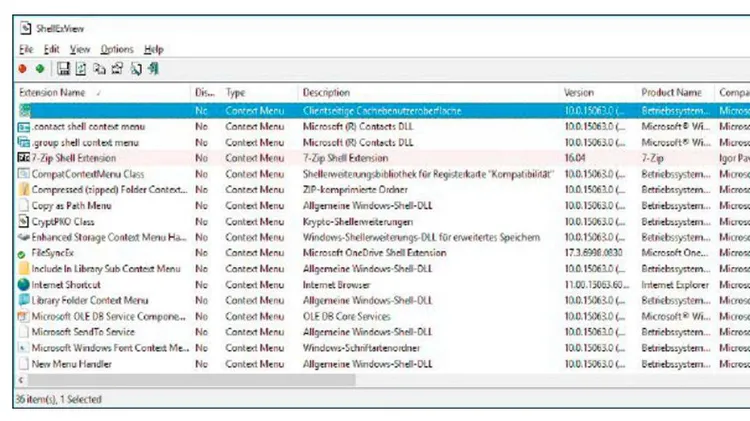Click status bar '36 item(s), 1 Selected'
The width and height of the screenshot is (750, 421).
click(58, 399)
